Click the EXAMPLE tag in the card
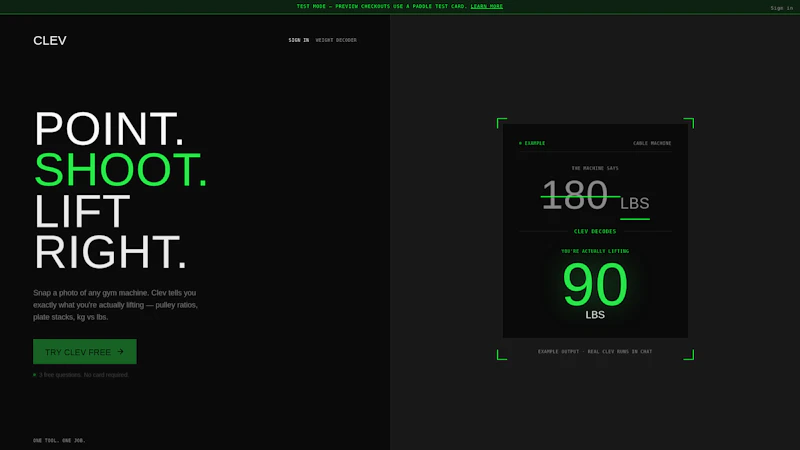Viewport: 800px width, 450px height. (x=532, y=143)
